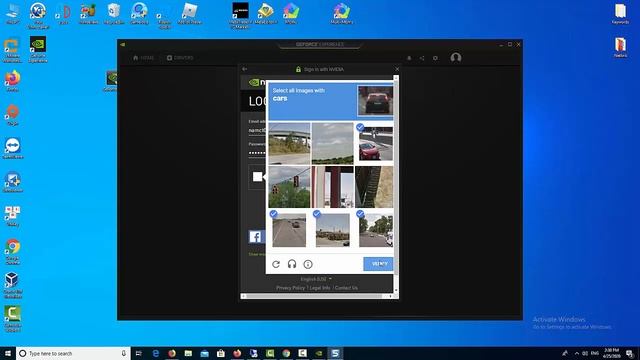Screen dimensions: 640x360
Task: Open the Home tab in GeForce Experience
Action: pos(143,58)
